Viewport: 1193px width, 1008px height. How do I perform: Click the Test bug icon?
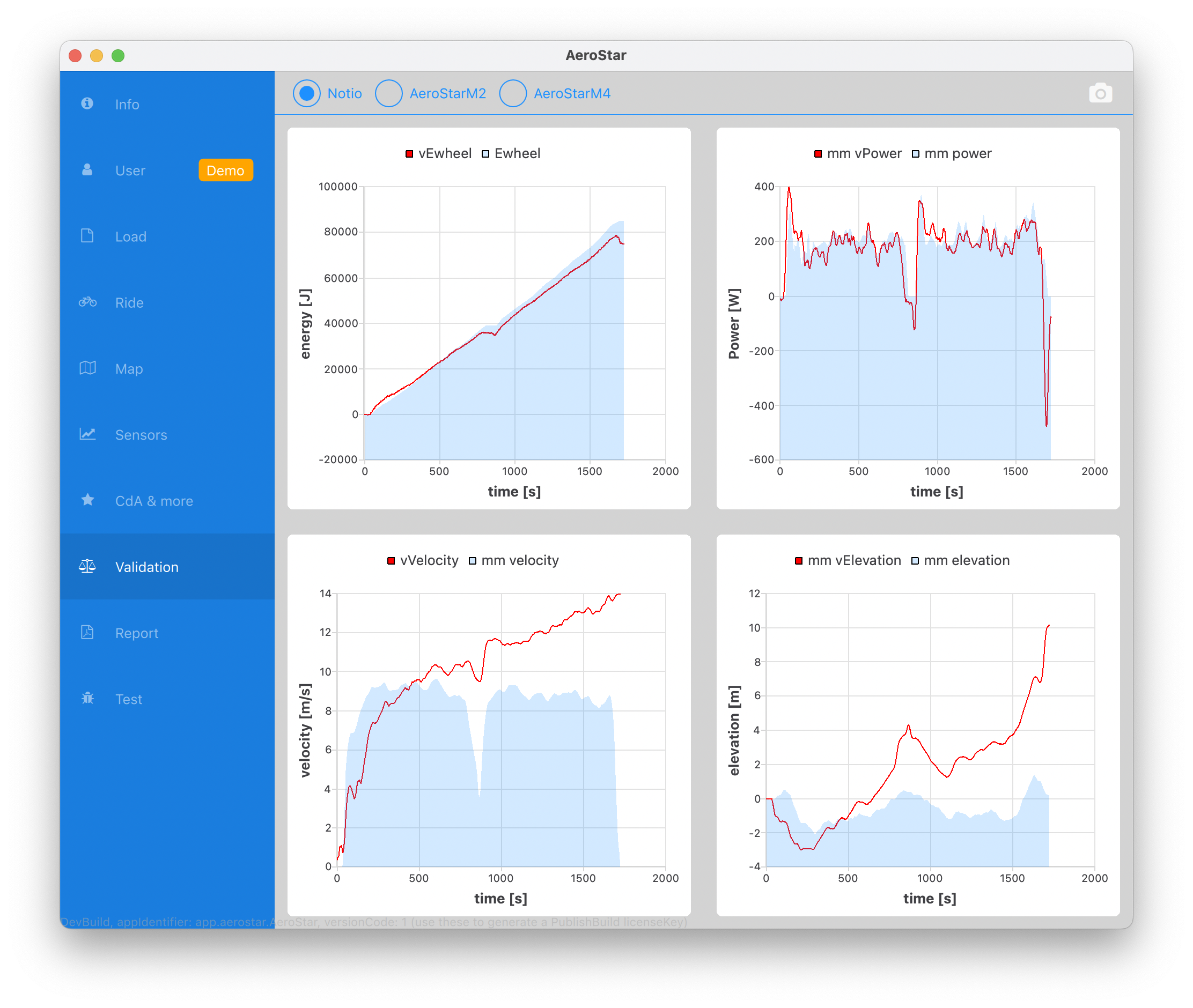[x=87, y=698]
